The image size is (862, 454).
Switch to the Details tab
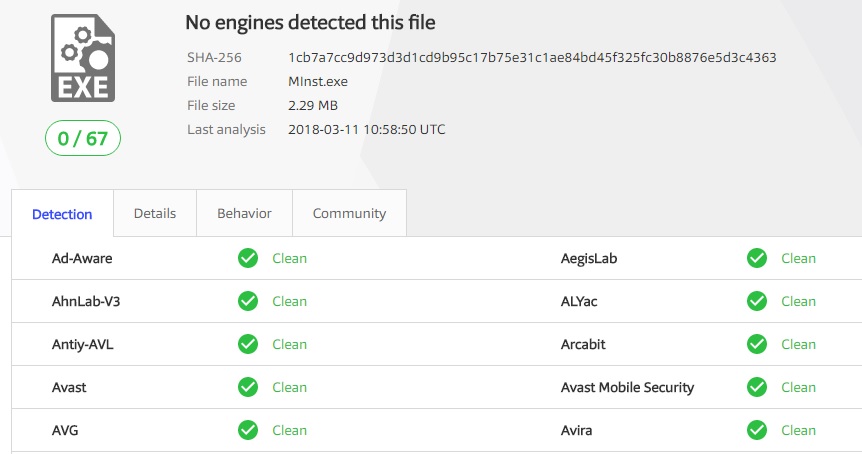[155, 213]
